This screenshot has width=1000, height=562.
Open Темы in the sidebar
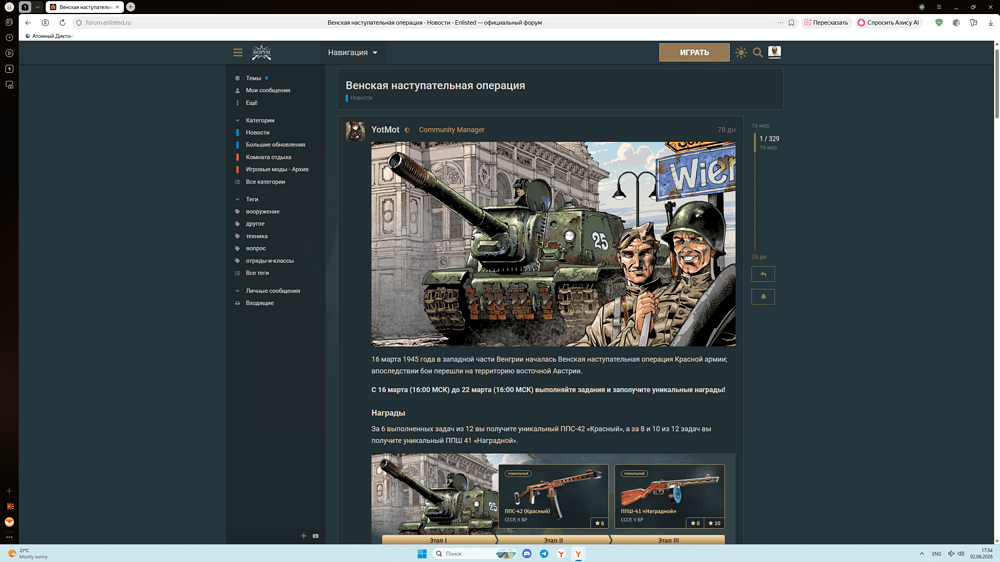[253, 78]
